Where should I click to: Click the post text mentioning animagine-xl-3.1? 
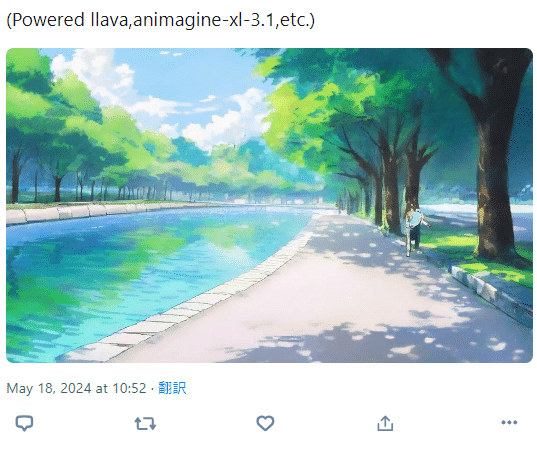pos(160,20)
